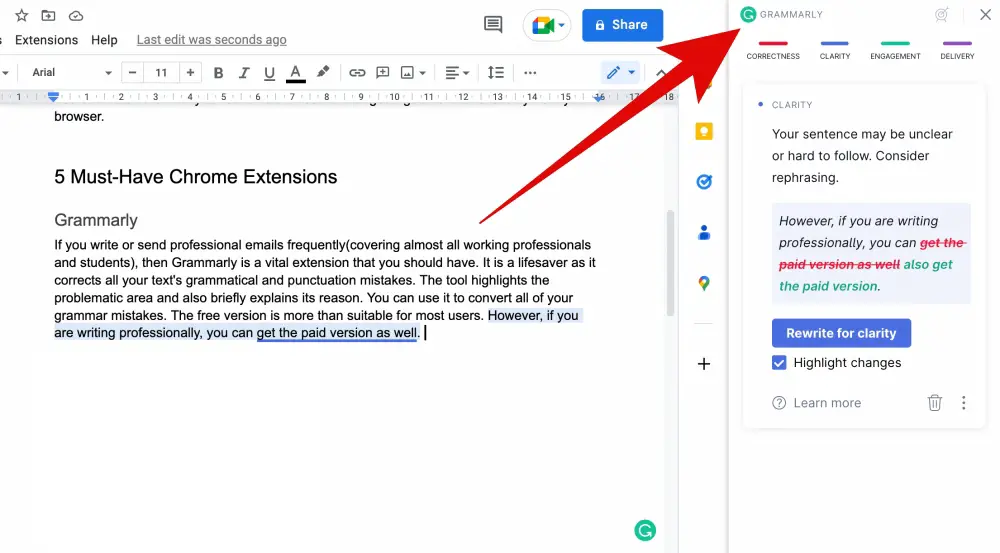Click the left indent marker on ruler
The height and width of the screenshot is (553, 1000).
pyautogui.click(x=54, y=97)
